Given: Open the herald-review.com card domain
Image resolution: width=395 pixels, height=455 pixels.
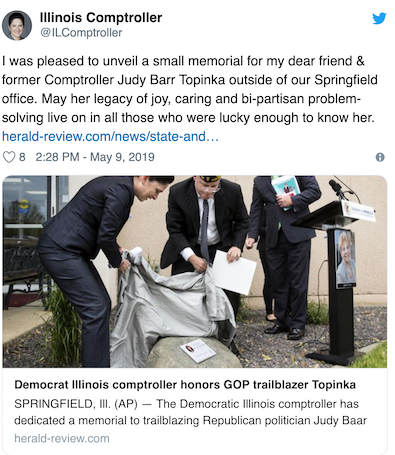Looking at the screenshot, I should point(62,438).
